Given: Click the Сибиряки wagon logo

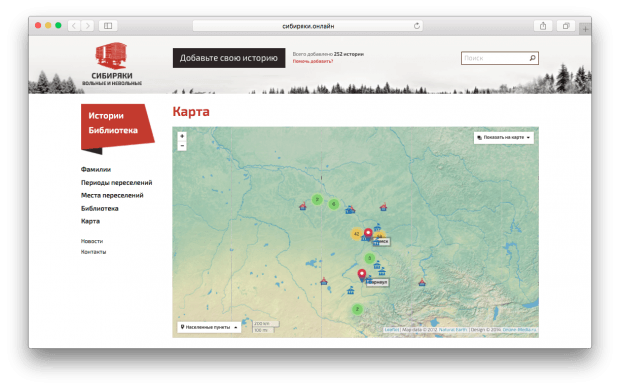Looking at the screenshot, I should click(112, 56).
